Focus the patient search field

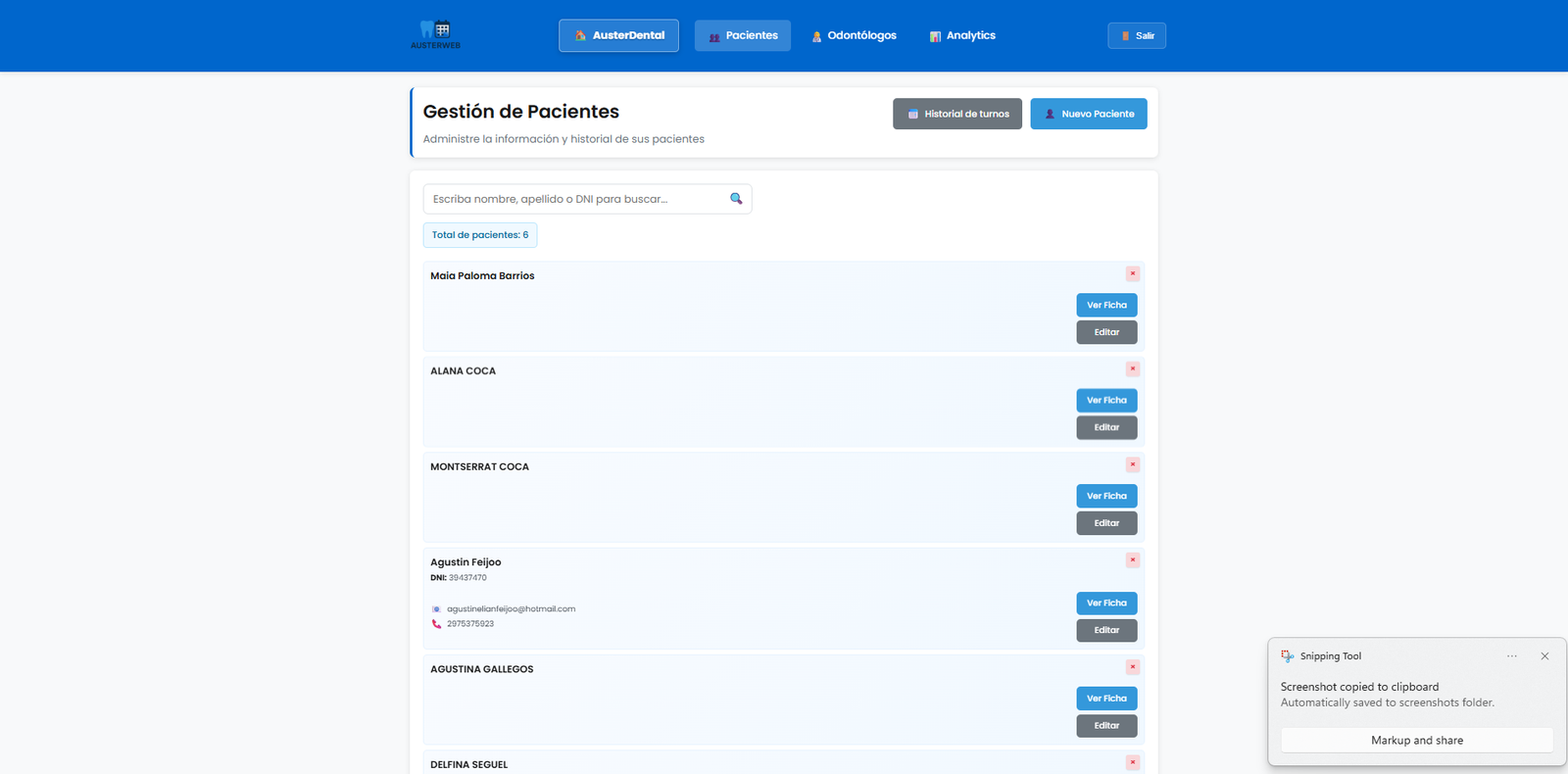(587, 199)
